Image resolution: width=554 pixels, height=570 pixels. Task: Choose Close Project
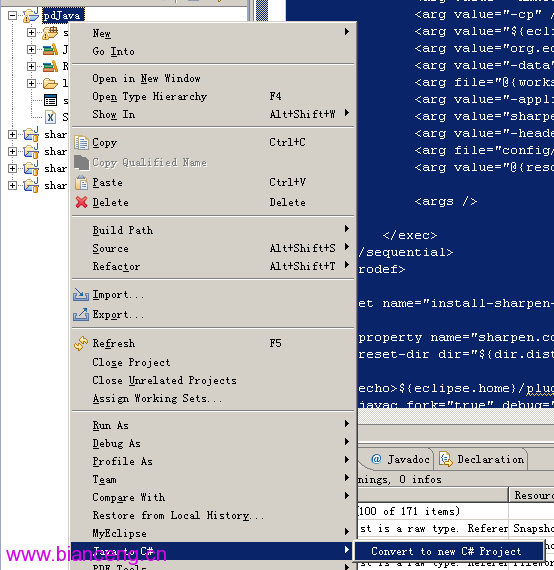213,362
